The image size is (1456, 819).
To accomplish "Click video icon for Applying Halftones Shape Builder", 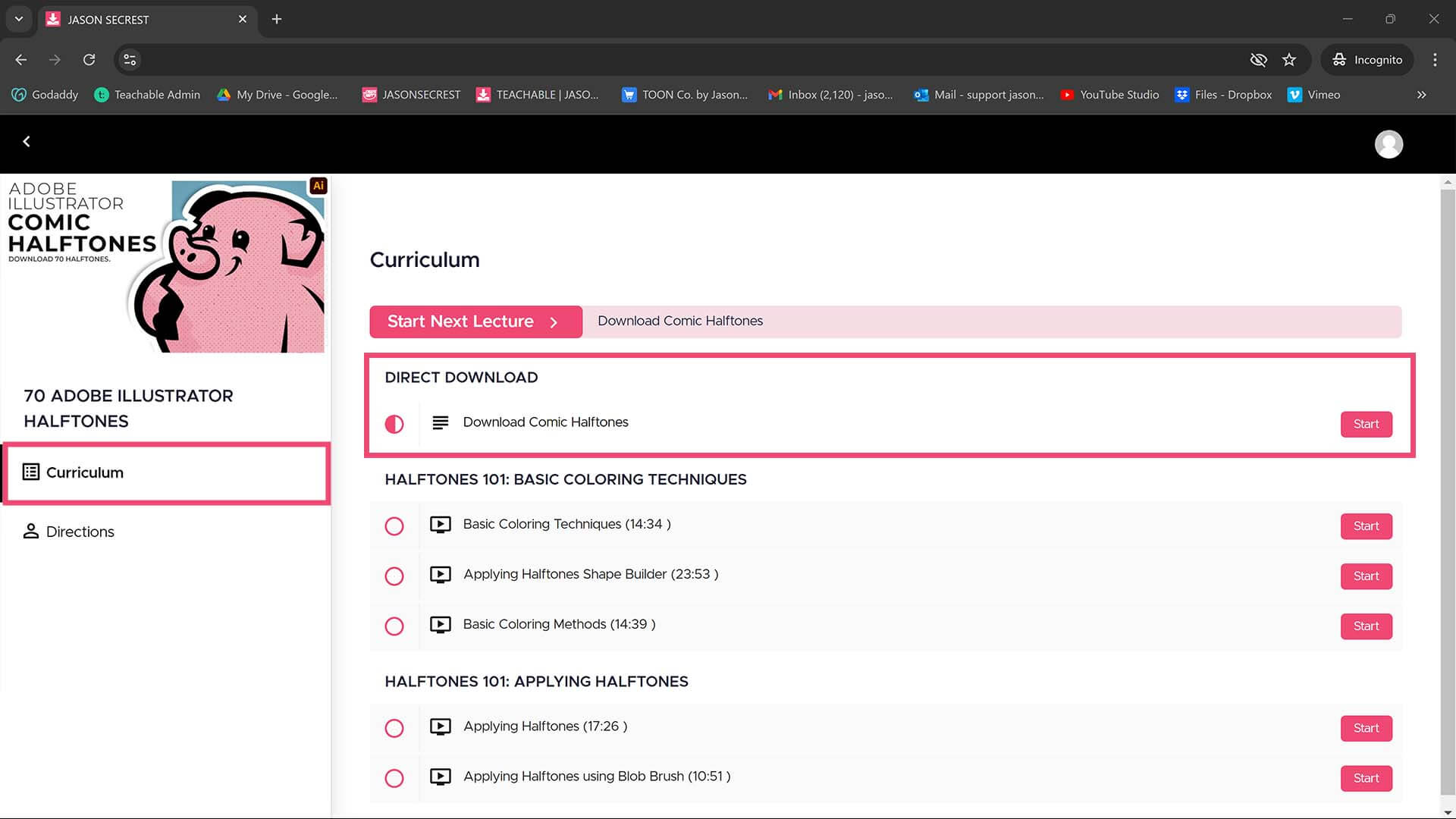I will 440,575.
